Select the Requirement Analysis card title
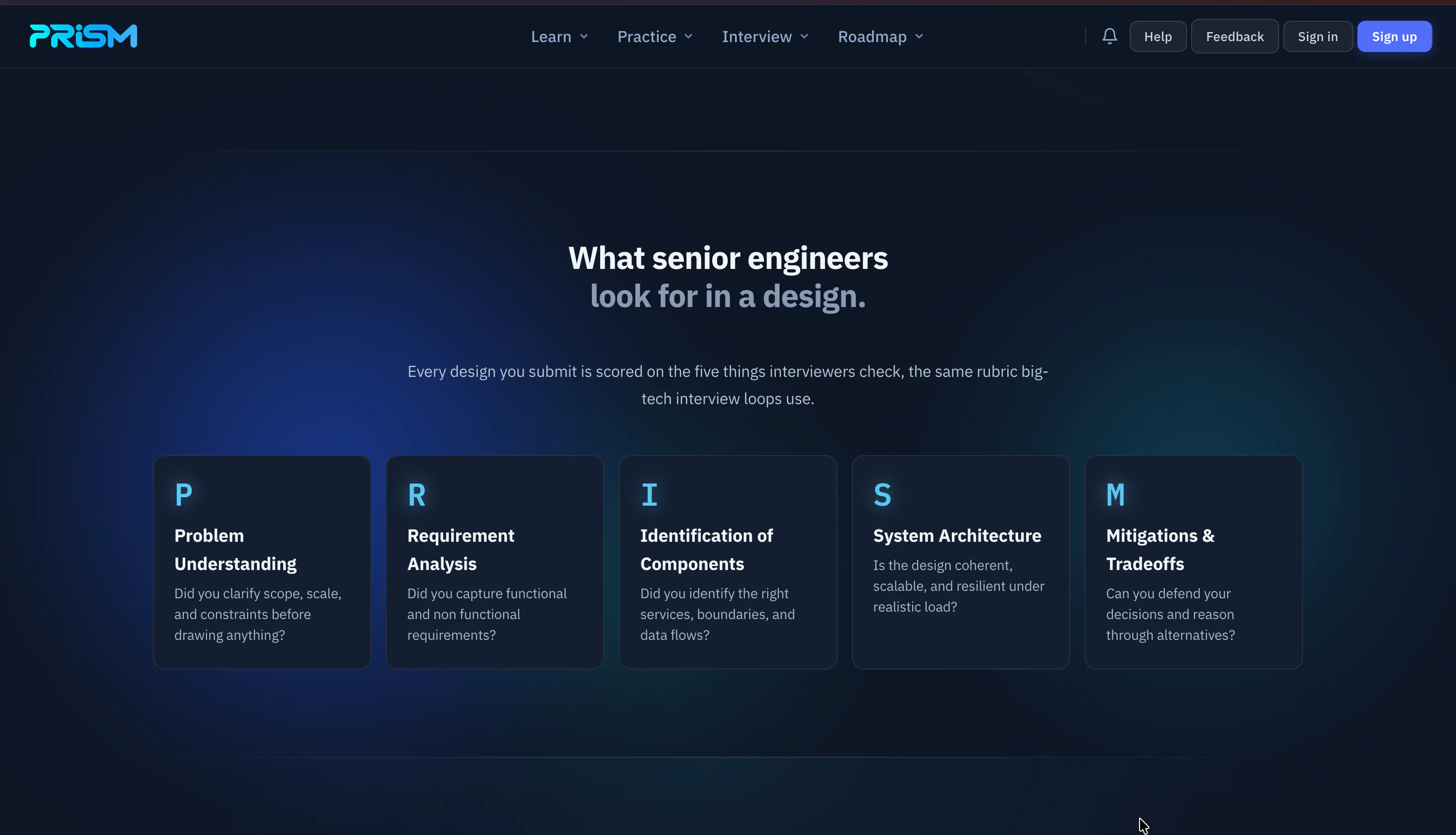The image size is (1456, 835). [x=461, y=549]
